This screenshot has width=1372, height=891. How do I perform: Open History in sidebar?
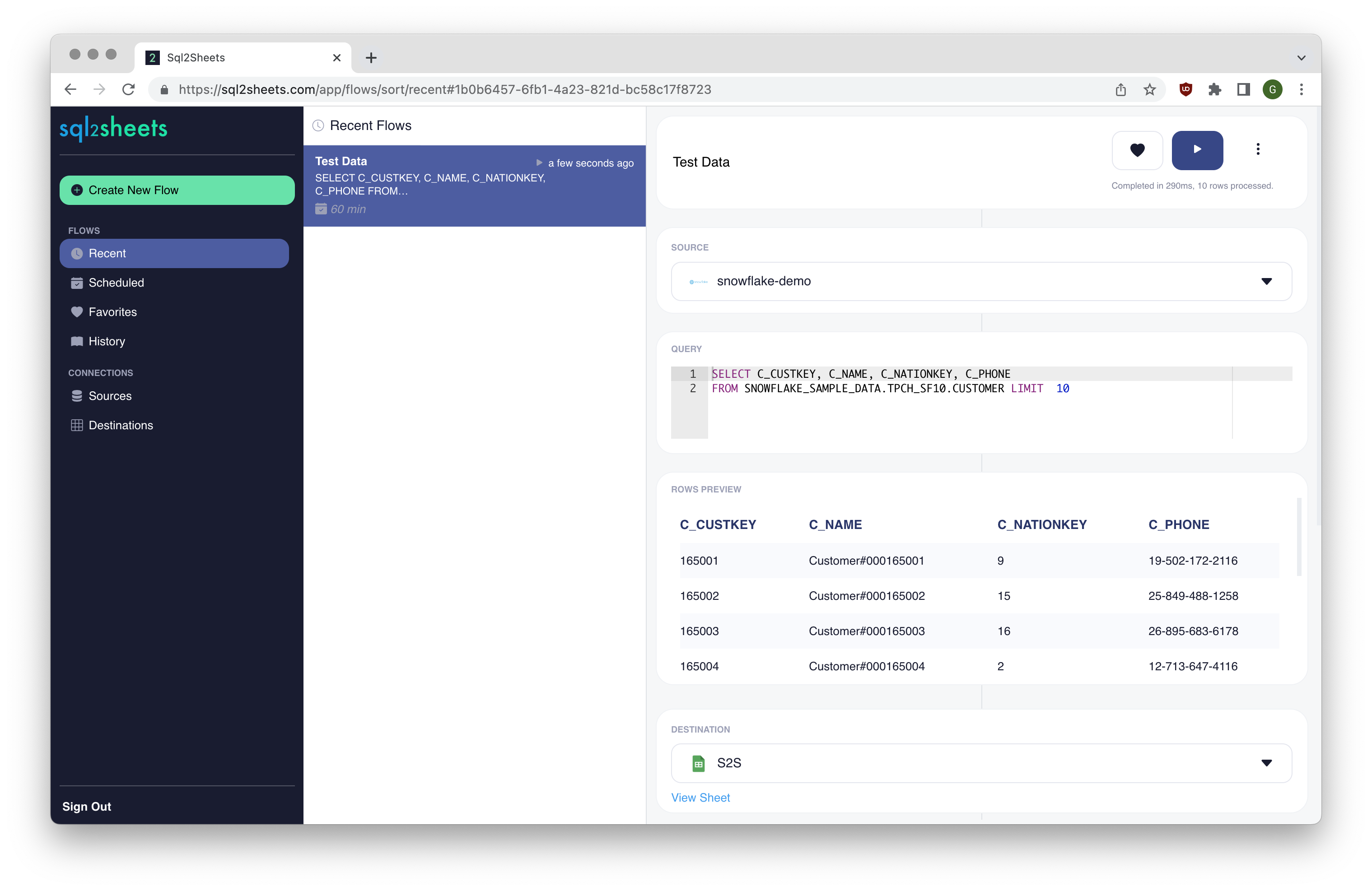point(107,342)
